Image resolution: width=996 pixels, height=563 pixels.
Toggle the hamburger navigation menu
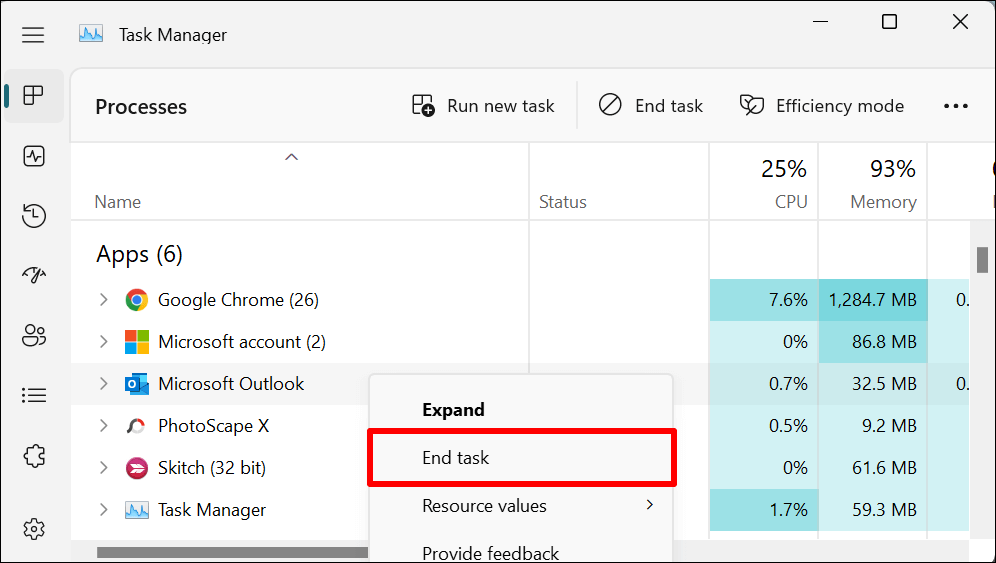[x=33, y=35]
